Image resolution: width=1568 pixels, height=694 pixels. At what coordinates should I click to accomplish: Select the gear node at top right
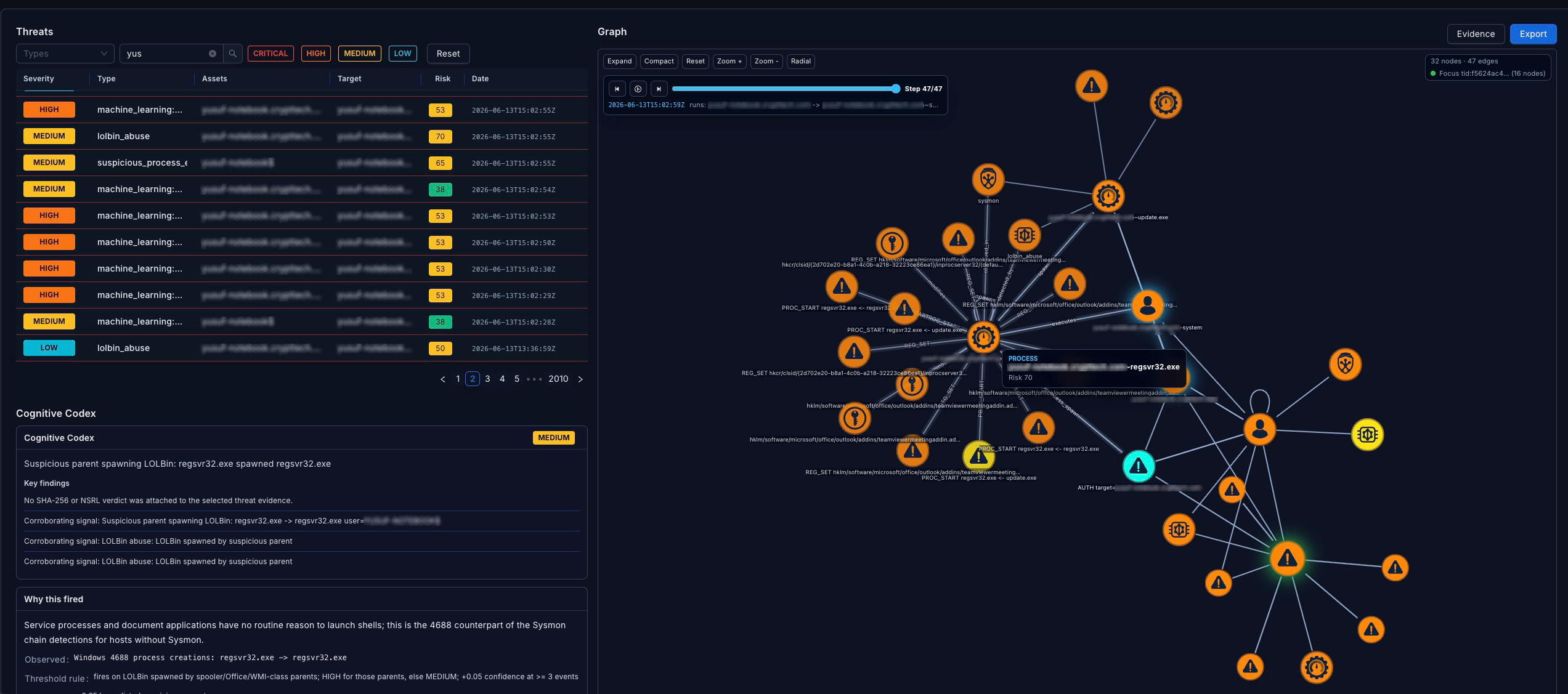[1165, 102]
